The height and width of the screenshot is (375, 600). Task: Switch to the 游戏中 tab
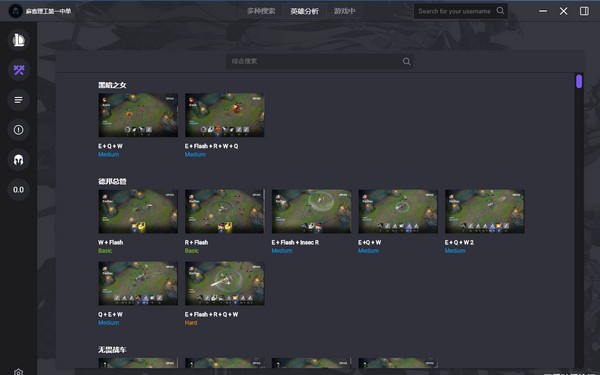344,11
